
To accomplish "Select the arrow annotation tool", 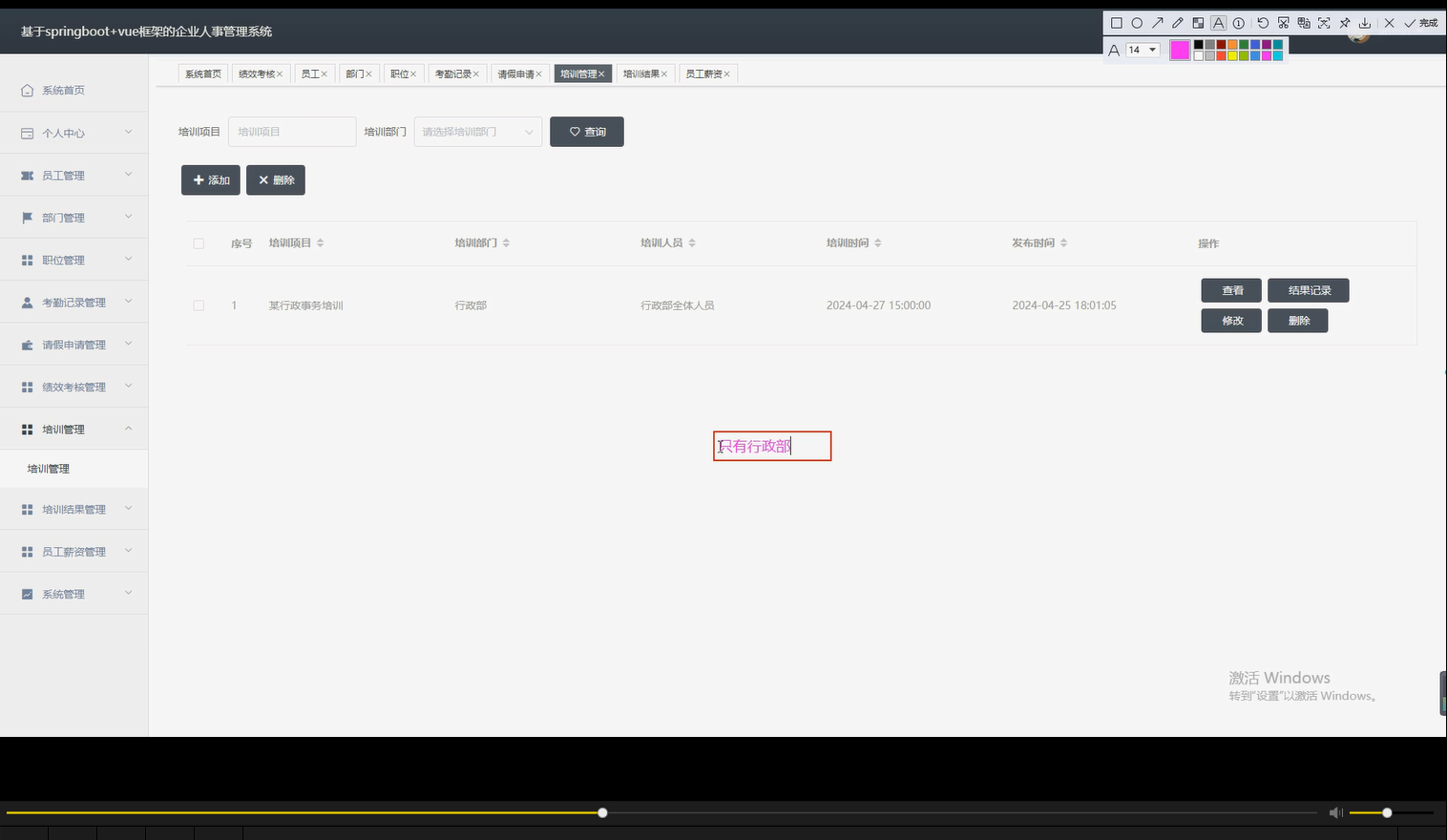I will (x=1158, y=23).
